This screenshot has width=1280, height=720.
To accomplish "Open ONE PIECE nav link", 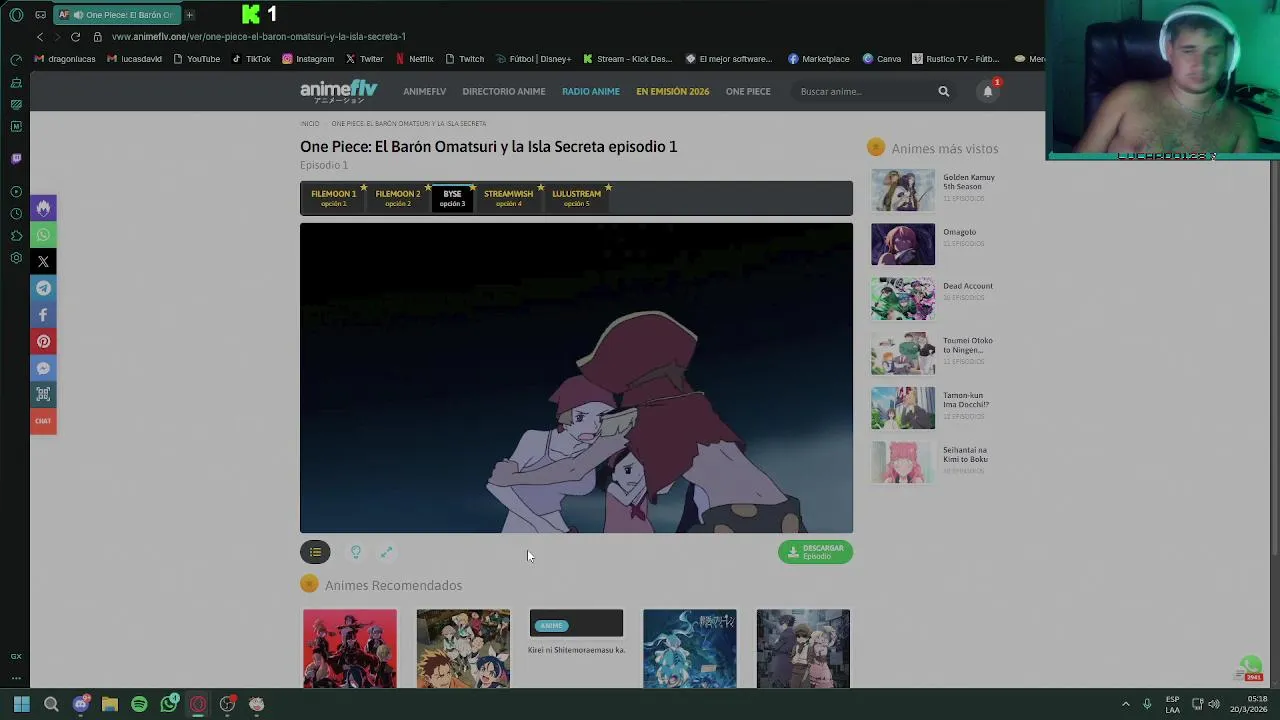I will click(x=748, y=91).
